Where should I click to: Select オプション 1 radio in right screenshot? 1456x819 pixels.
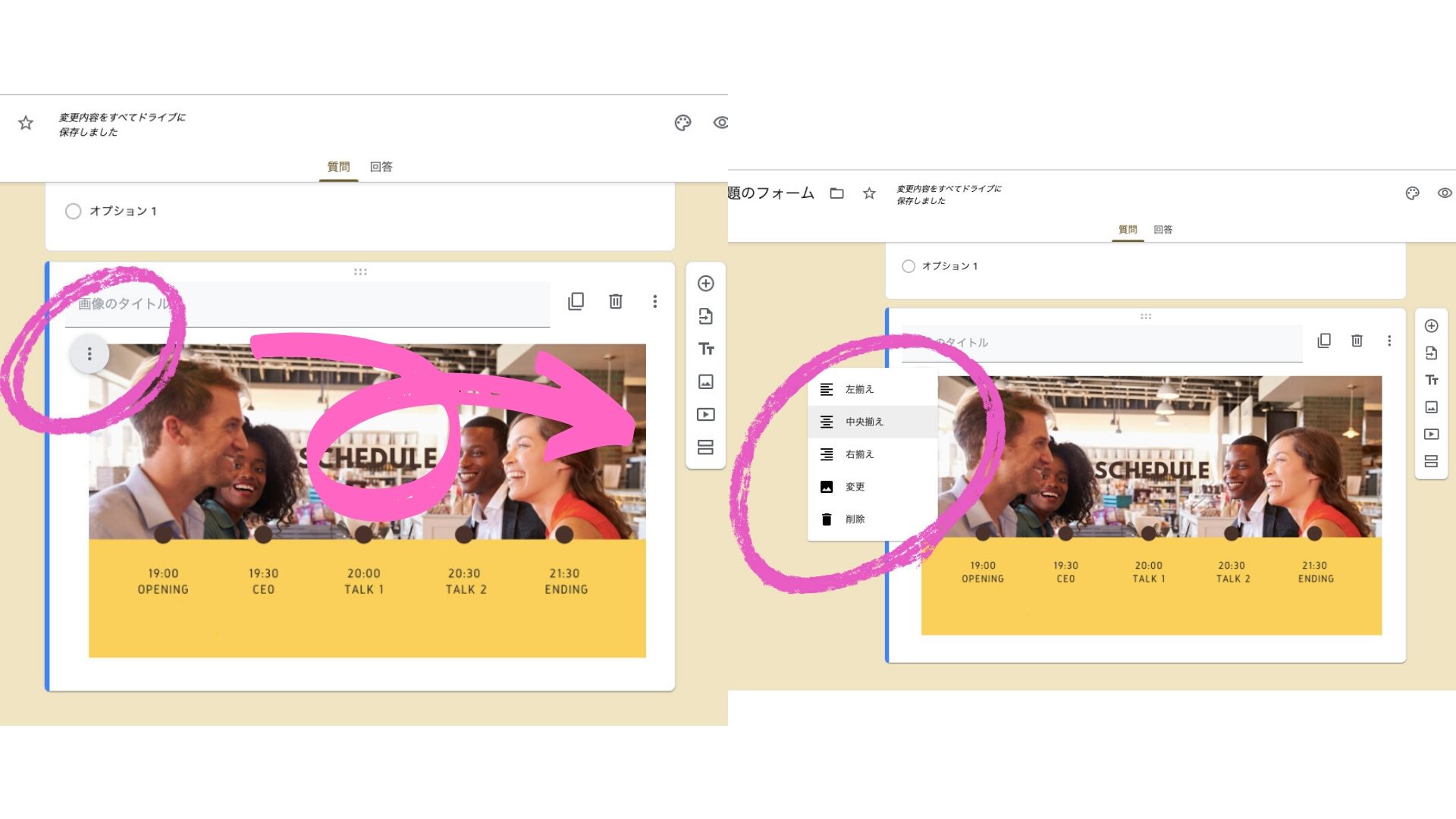[908, 266]
